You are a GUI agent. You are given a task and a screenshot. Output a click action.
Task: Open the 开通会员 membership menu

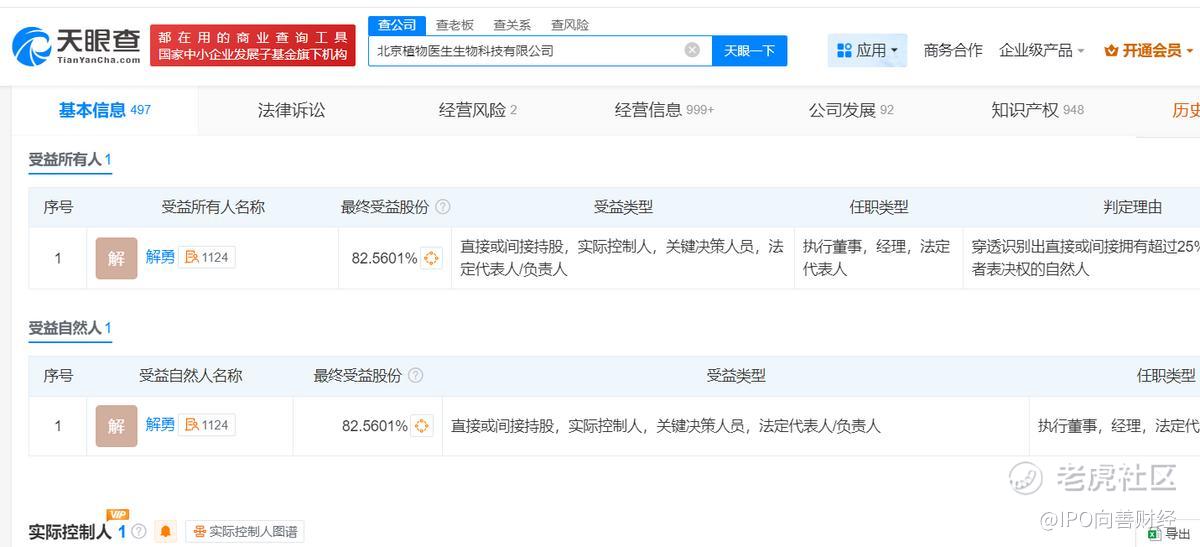pyautogui.click(x=1149, y=50)
